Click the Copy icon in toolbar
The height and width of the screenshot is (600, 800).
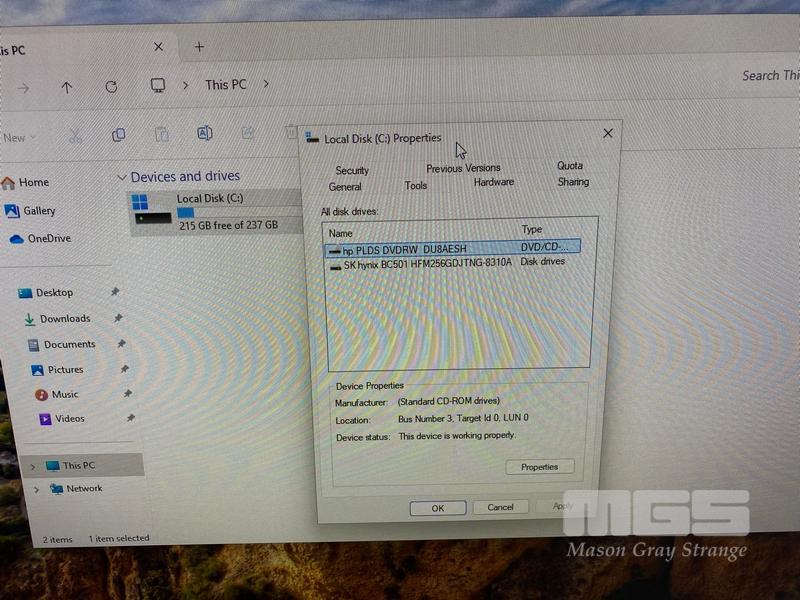pos(118,134)
